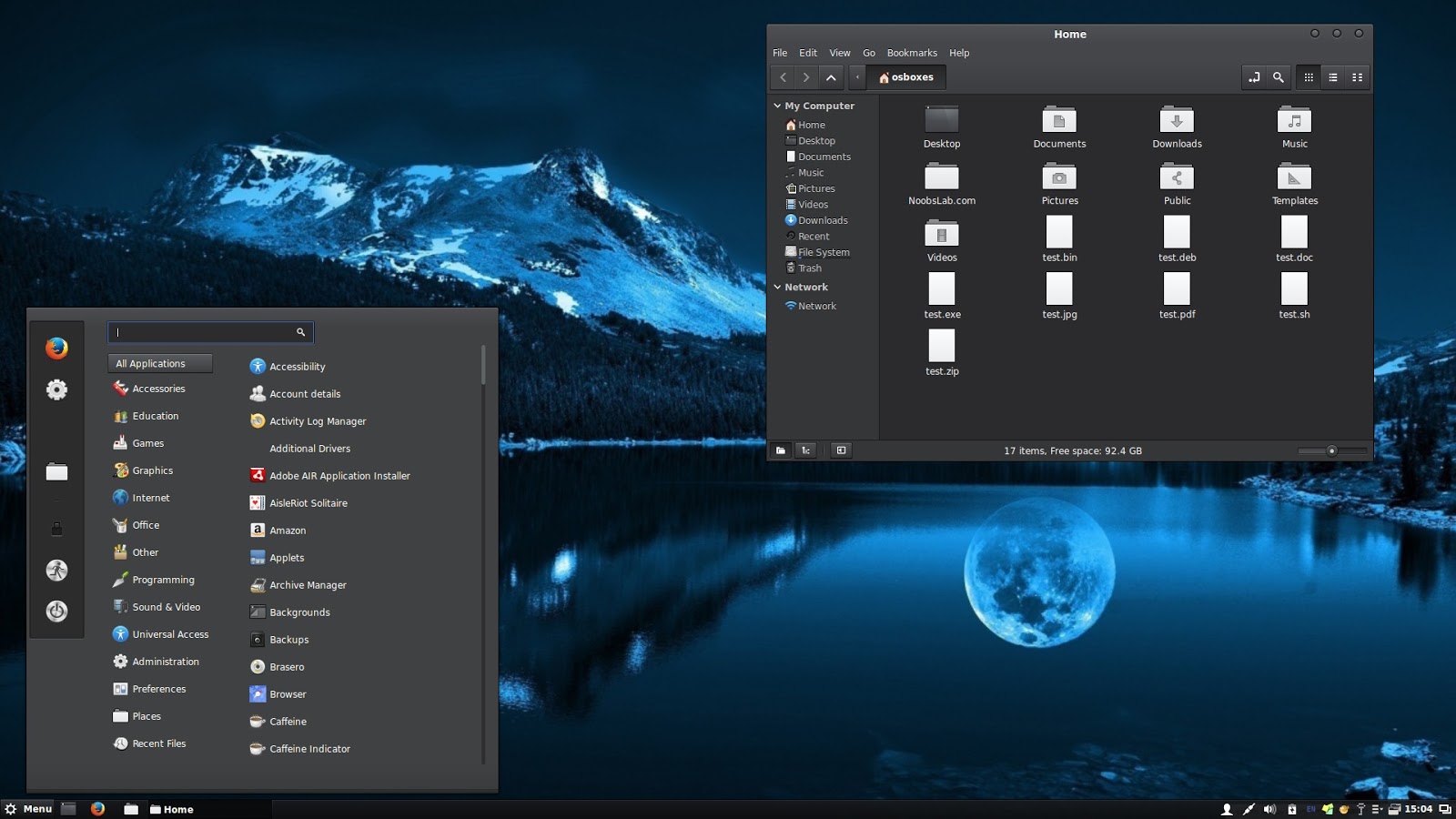Click the edit-location path icon in Nemo toolbar
Image resolution: width=1456 pixels, height=819 pixels.
pos(1254,77)
